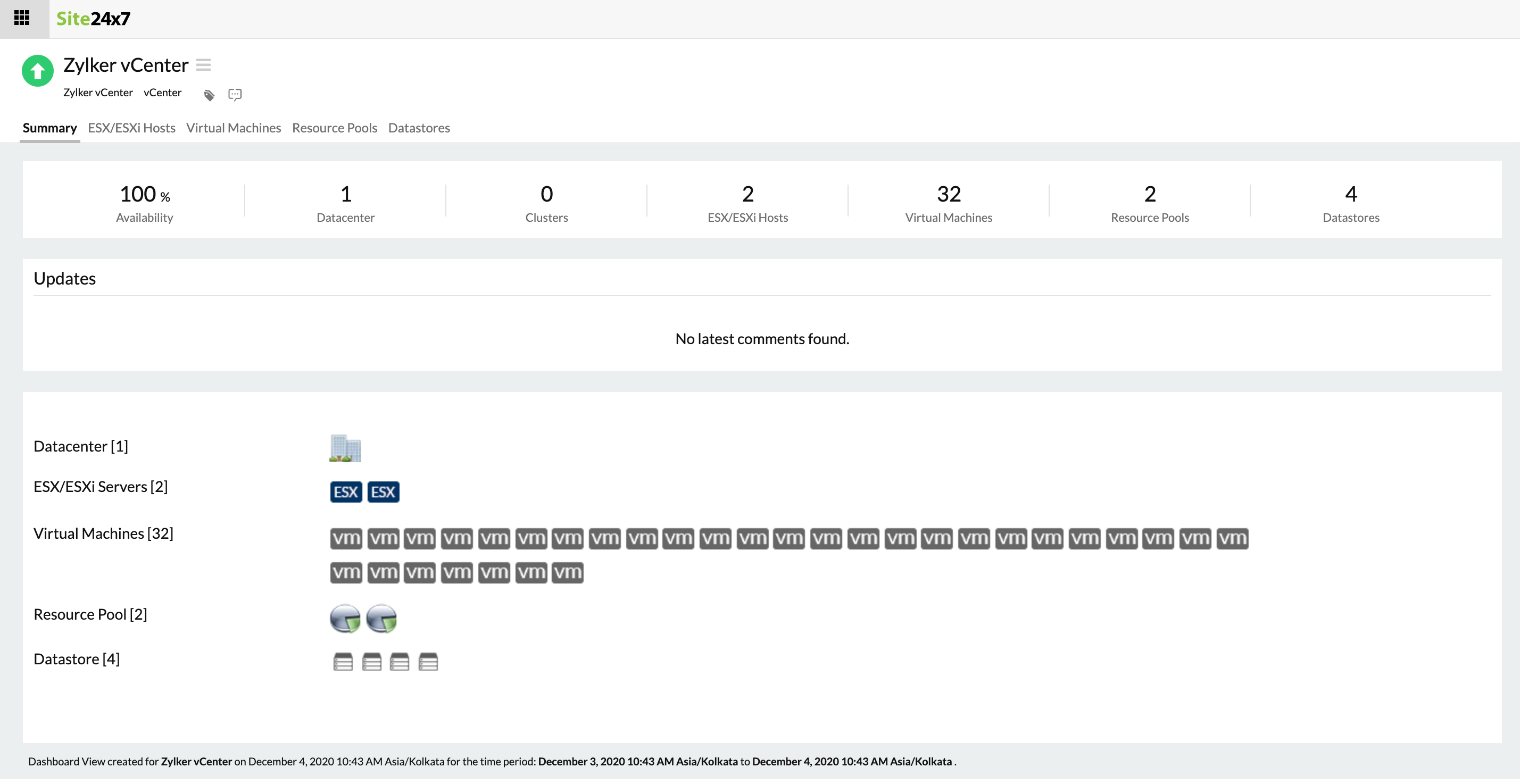This screenshot has height=784, width=1520.
Task: Select the first Resource Pool pie icon
Action: tap(345, 618)
